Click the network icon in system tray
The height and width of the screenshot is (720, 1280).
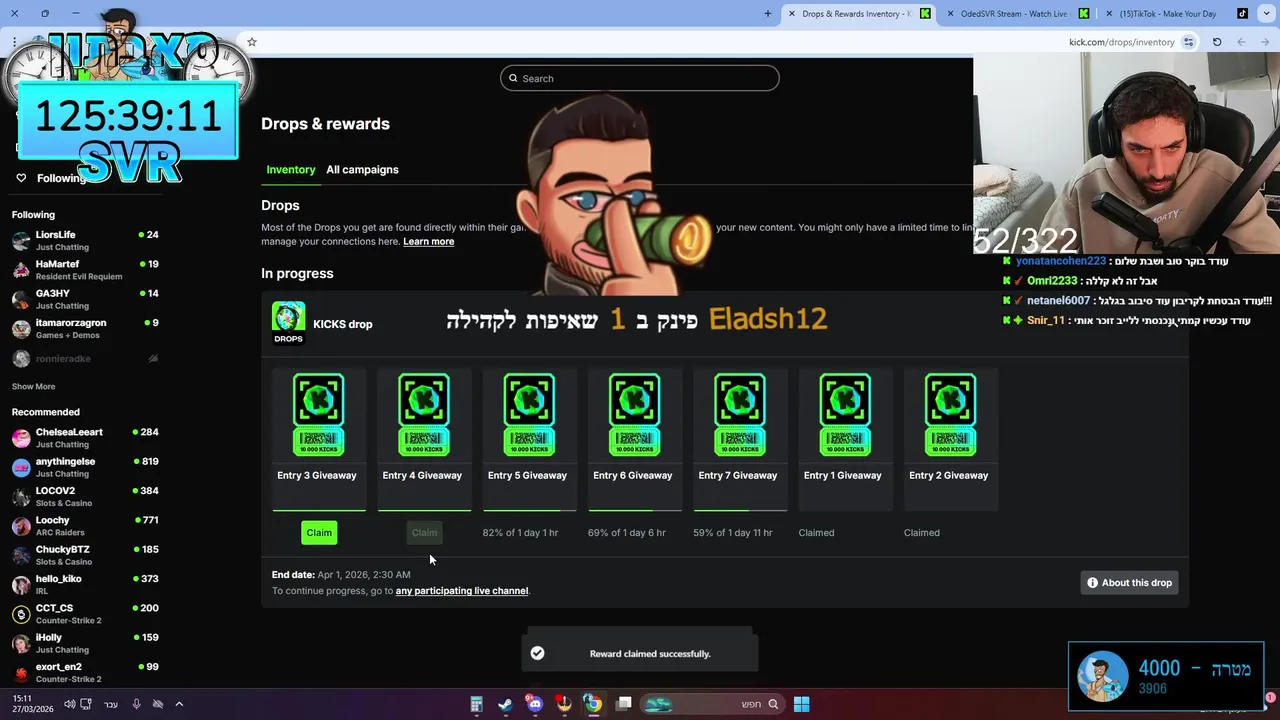pos(86,704)
